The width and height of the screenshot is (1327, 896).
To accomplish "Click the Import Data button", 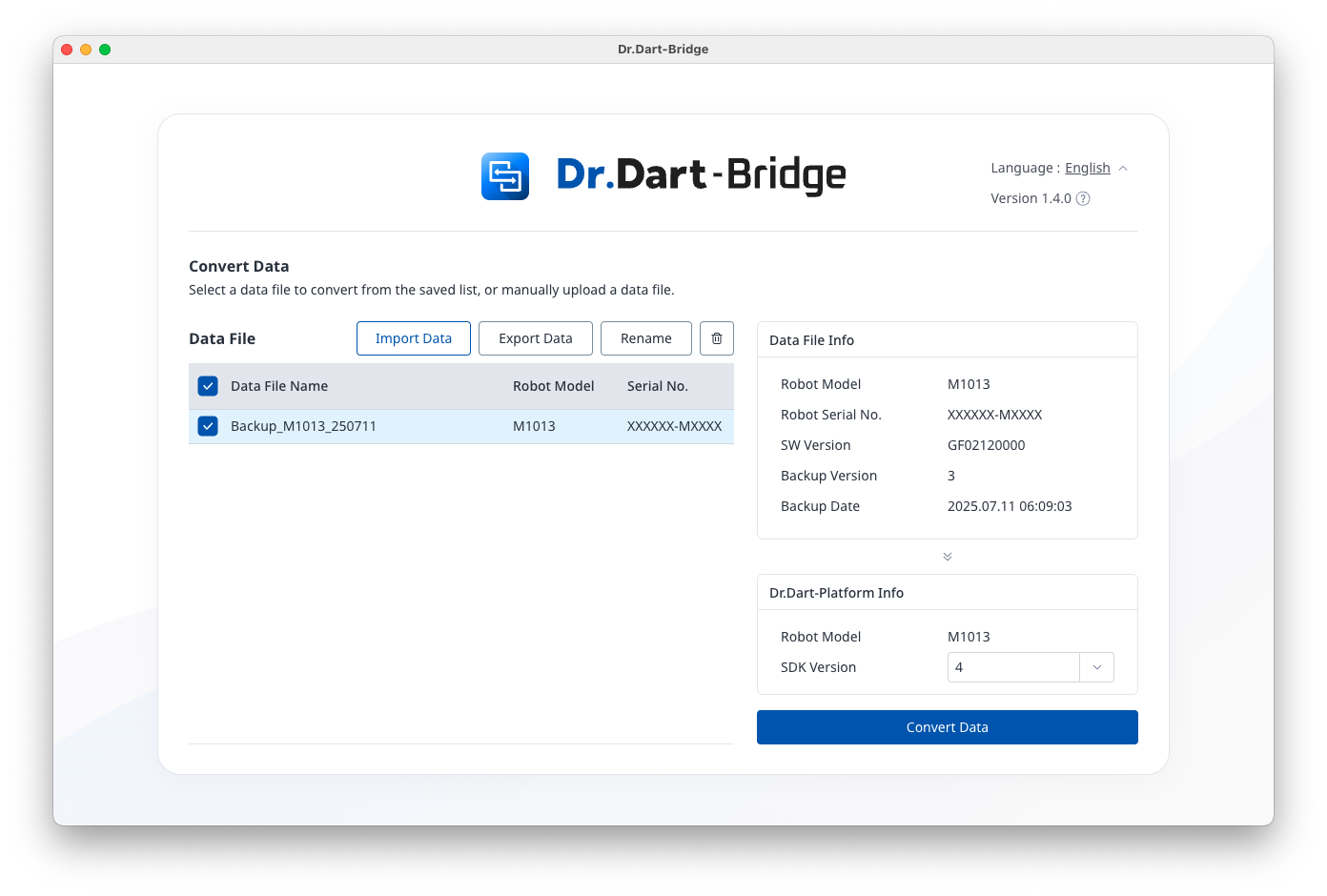I will tap(414, 338).
